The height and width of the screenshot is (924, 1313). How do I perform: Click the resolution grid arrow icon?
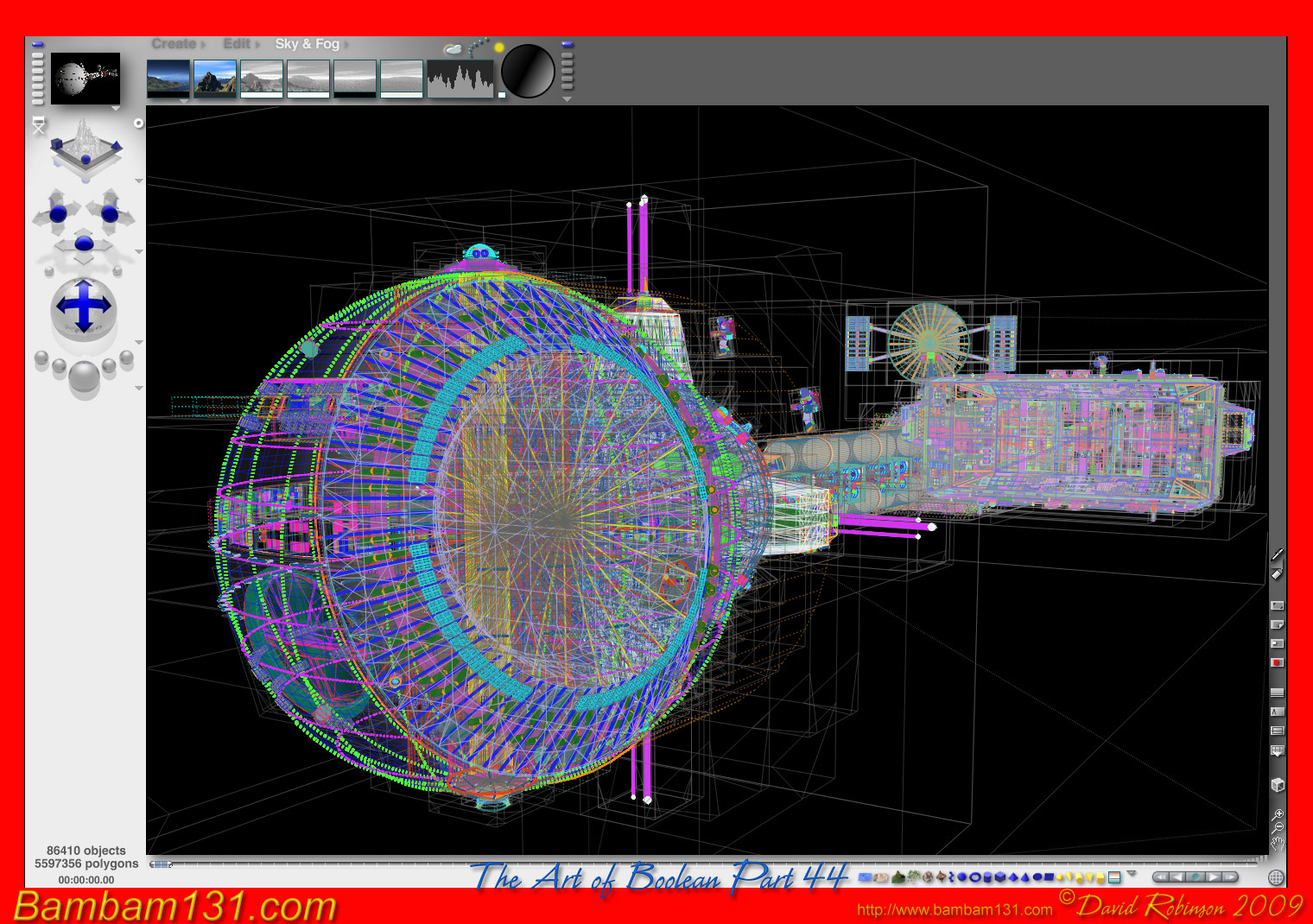(x=1277, y=750)
